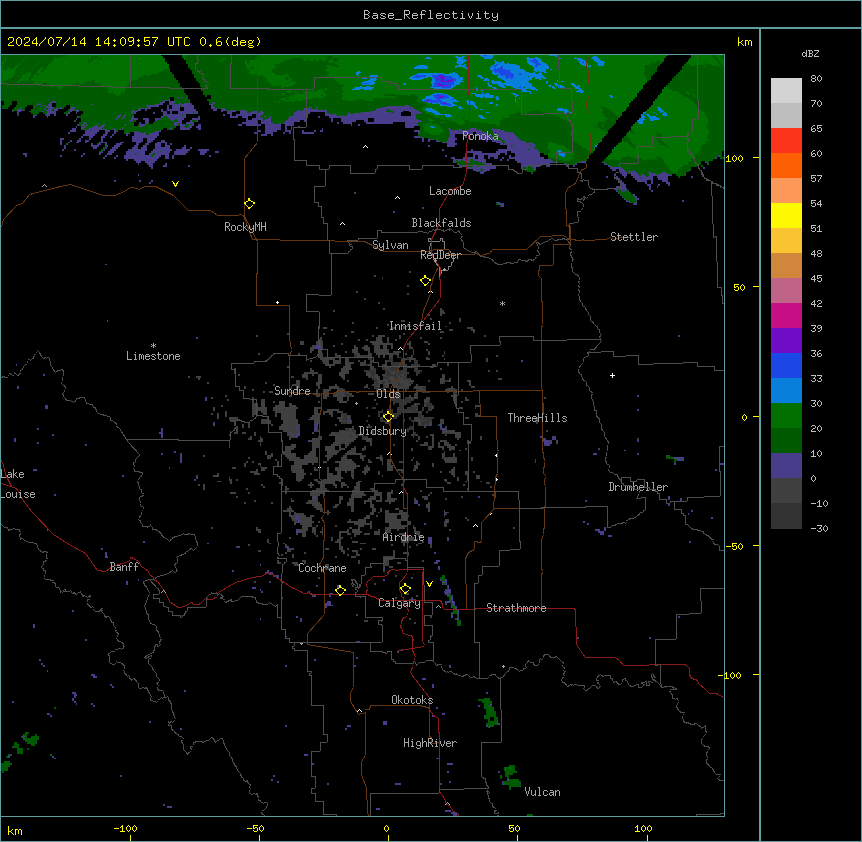This screenshot has height=842, width=862.
Task: Select the orange 57-60 dBZ legend swatch
Action: pos(786,165)
